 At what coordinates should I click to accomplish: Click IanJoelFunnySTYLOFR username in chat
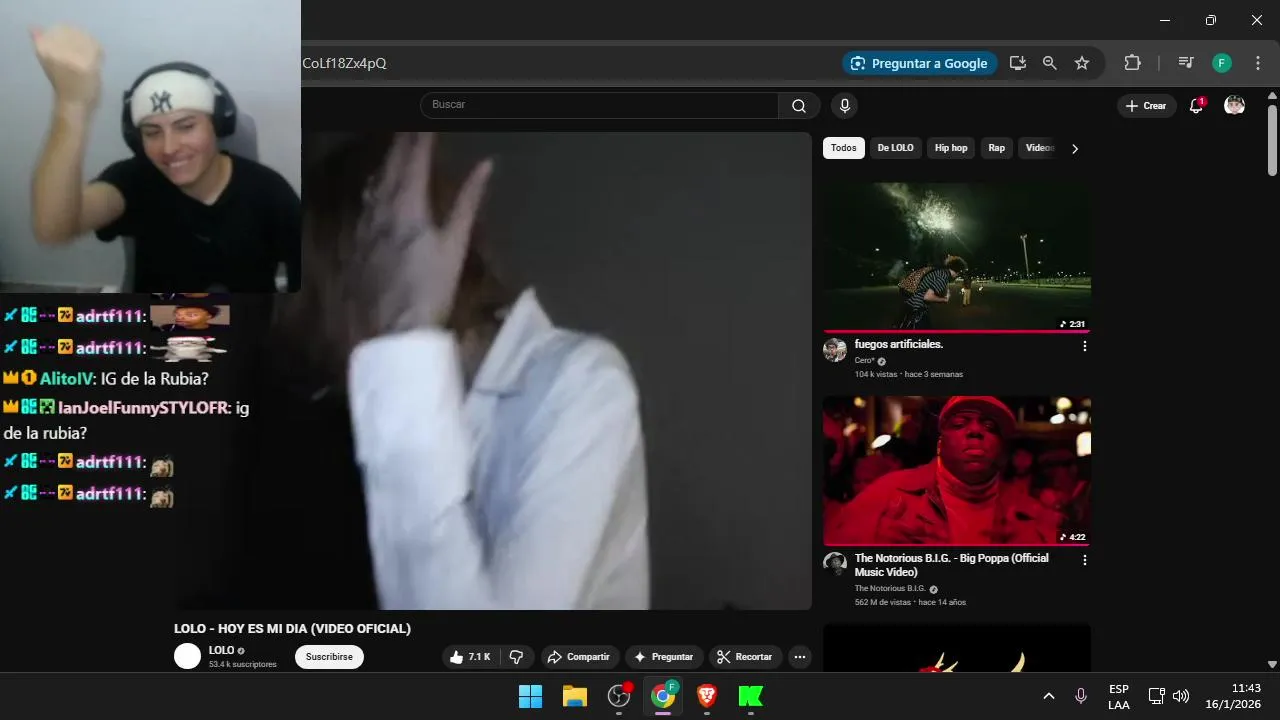click(x=145, y=408)
